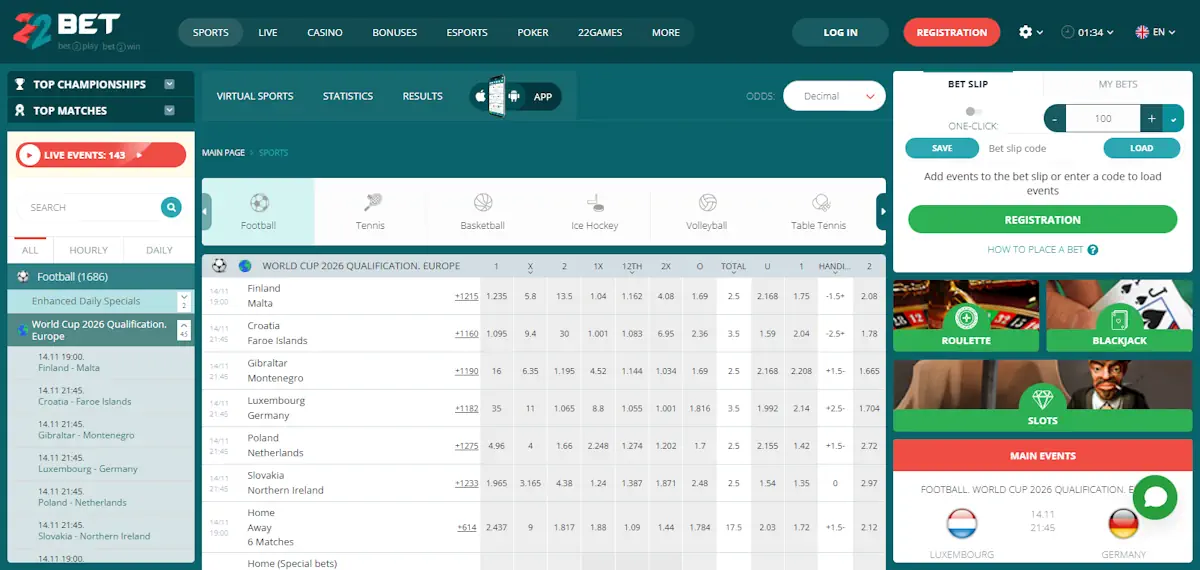Image resolution: width=1200 pixels, height=570 pixels.
Task: Click the Roulette chip icon
Action: point(966,319)
